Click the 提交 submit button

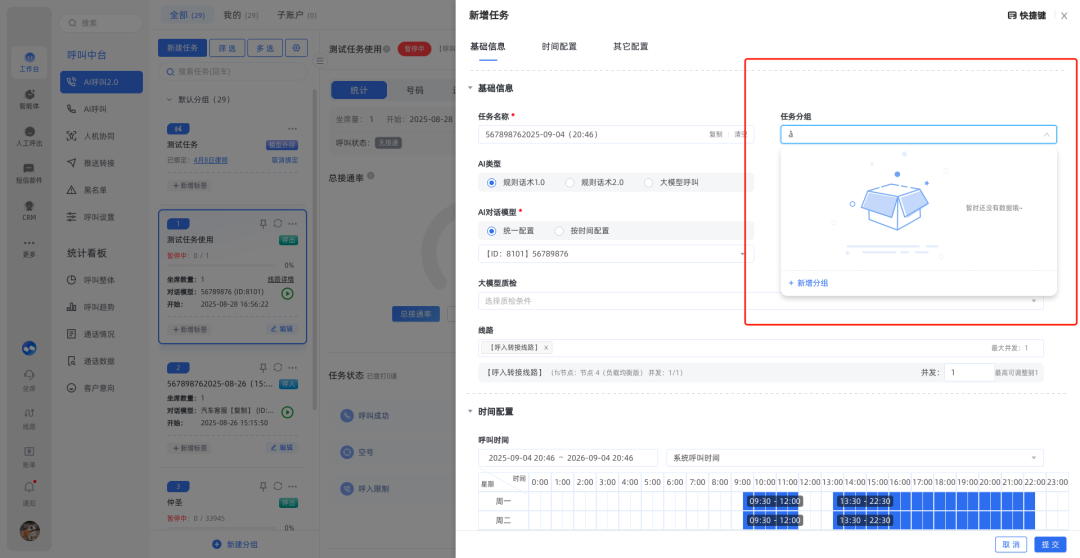pyautogui.click(x=1050, y=544)
